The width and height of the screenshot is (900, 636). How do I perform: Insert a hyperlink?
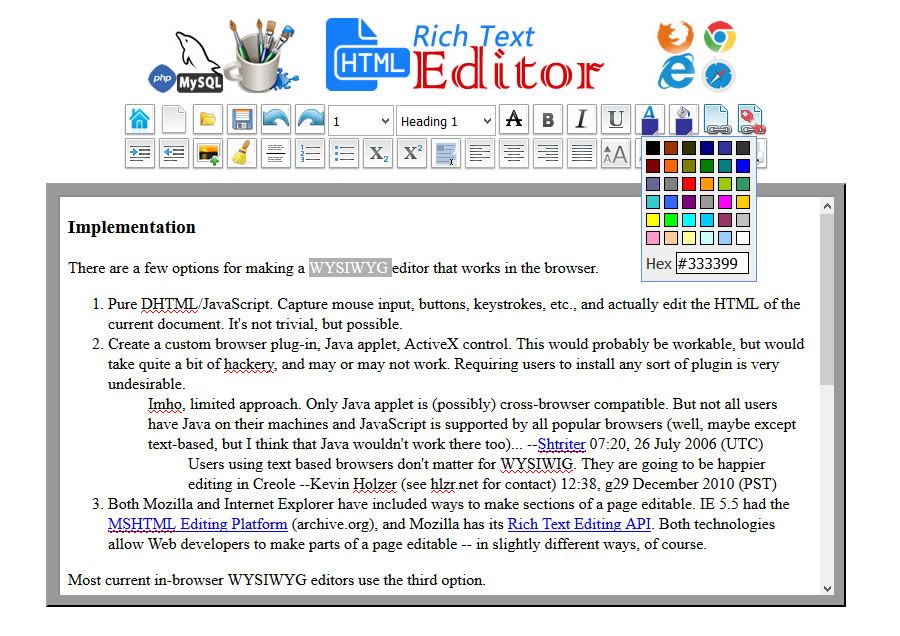click(717, 119)
